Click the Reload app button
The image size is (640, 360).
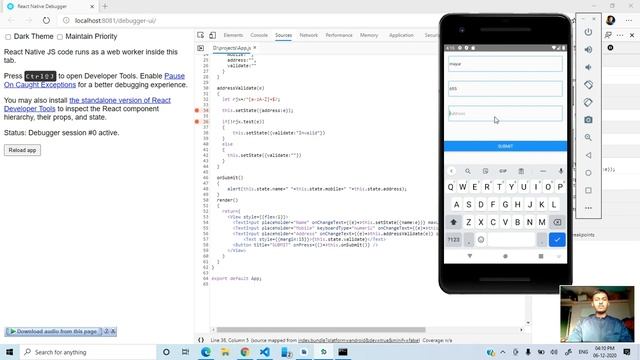22,150
